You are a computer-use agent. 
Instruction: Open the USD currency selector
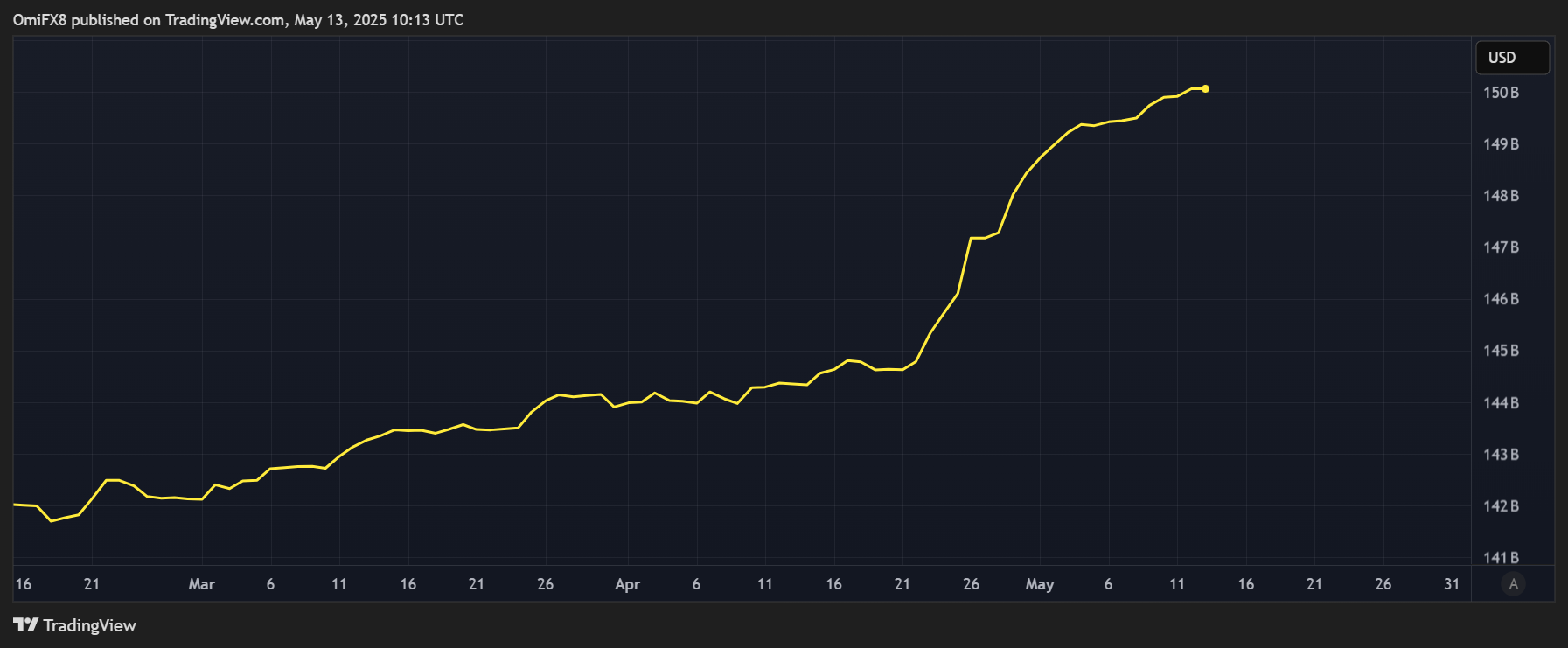pos(1513,58)
